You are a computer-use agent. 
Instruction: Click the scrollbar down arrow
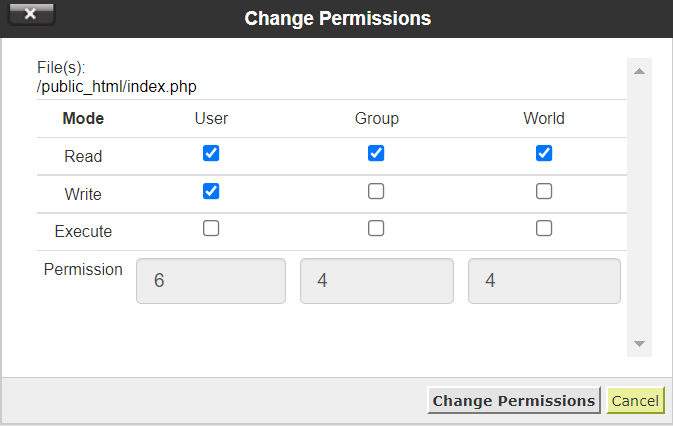pos(639,344)
